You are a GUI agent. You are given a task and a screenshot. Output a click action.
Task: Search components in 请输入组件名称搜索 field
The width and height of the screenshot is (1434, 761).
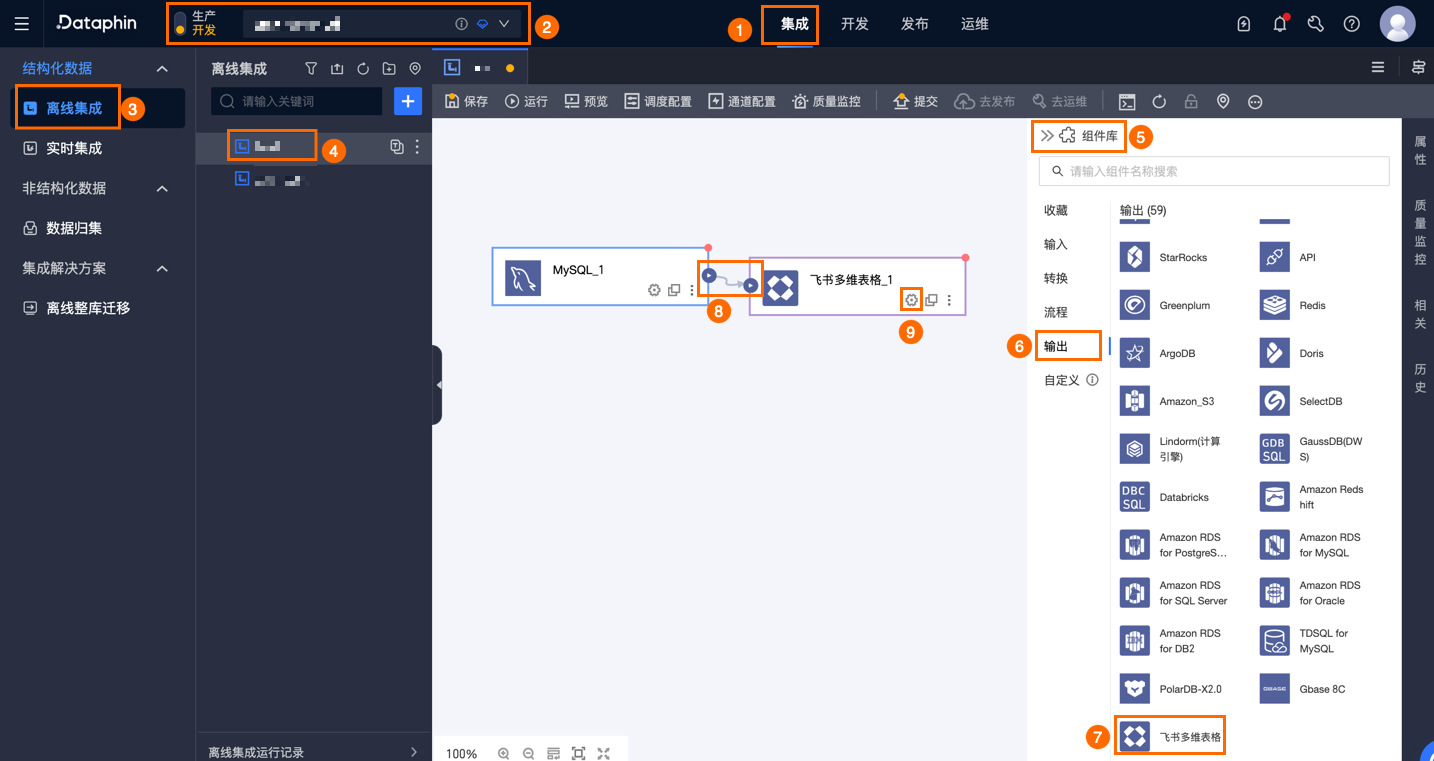click(x=1214, y=171)
